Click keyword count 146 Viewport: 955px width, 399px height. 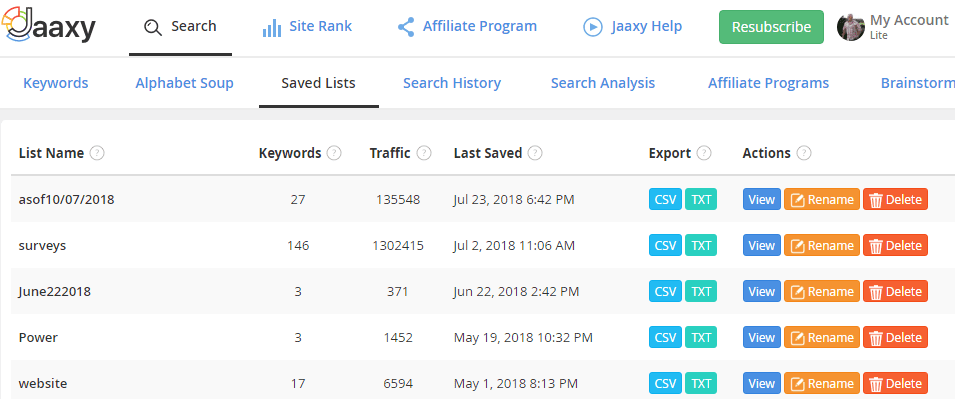(298, 245)
